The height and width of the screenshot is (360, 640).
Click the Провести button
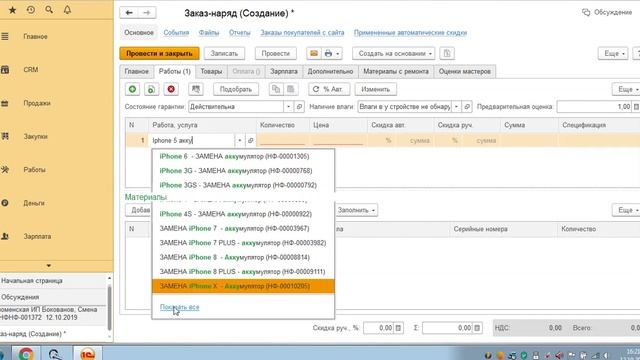[x=276, y=53]
